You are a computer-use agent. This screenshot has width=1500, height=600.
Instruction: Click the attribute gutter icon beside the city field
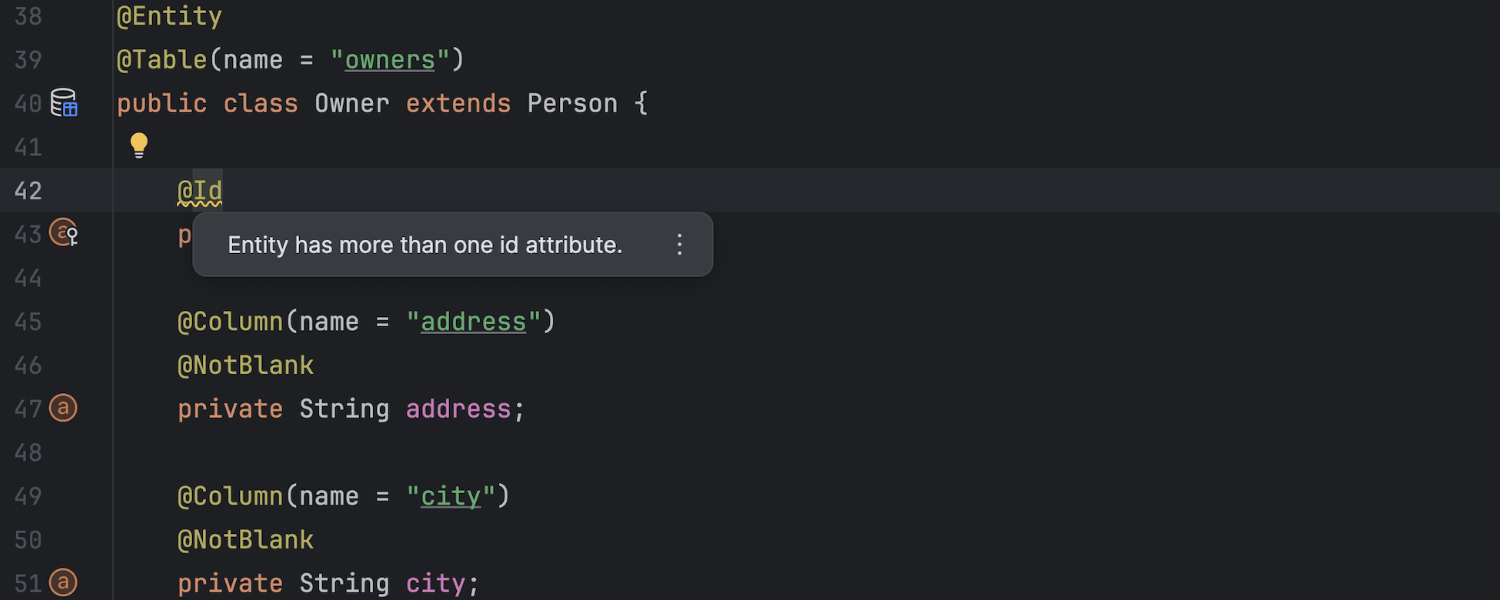coord(63,582)
